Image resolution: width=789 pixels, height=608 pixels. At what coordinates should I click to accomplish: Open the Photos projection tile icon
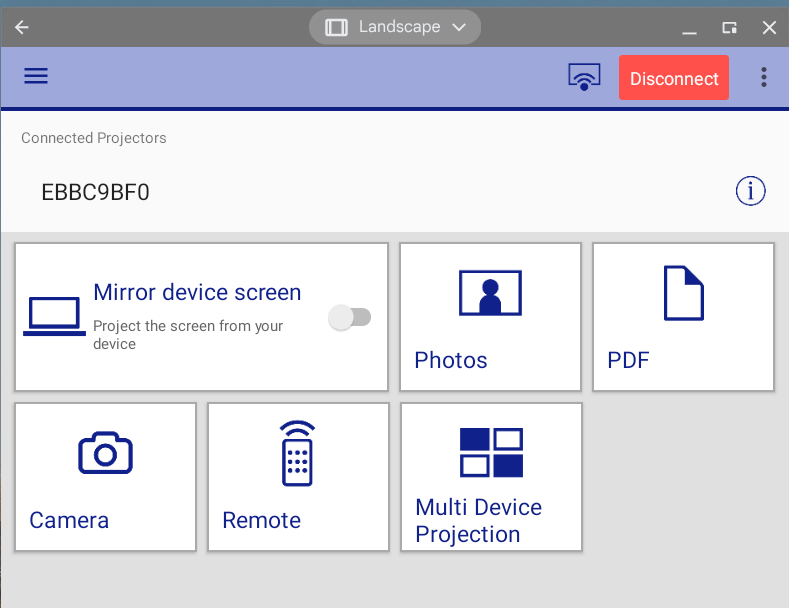(489, 294)
